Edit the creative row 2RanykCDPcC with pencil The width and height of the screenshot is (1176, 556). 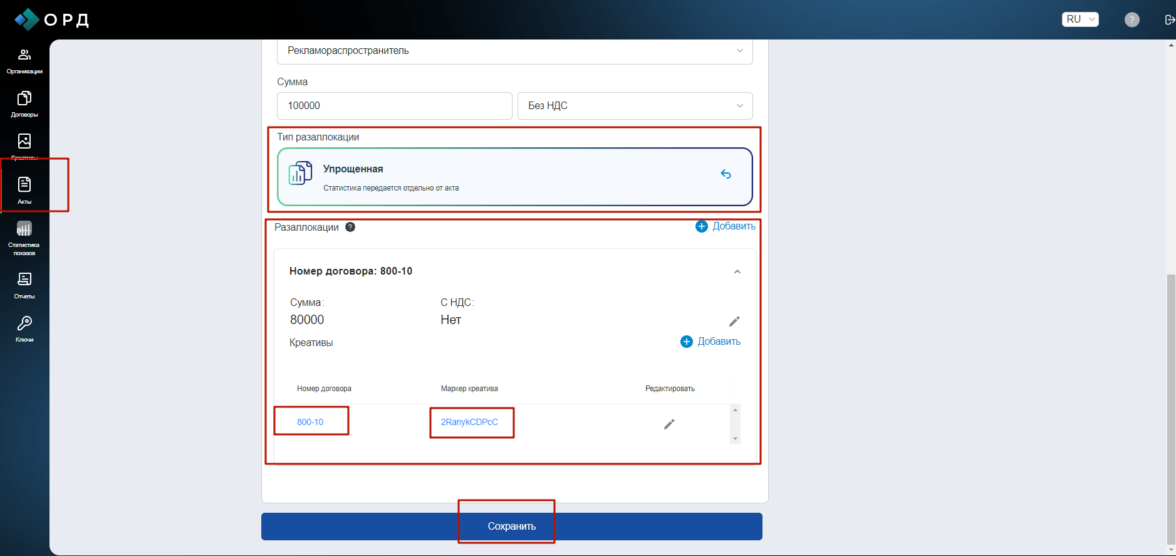click(669, 424)
